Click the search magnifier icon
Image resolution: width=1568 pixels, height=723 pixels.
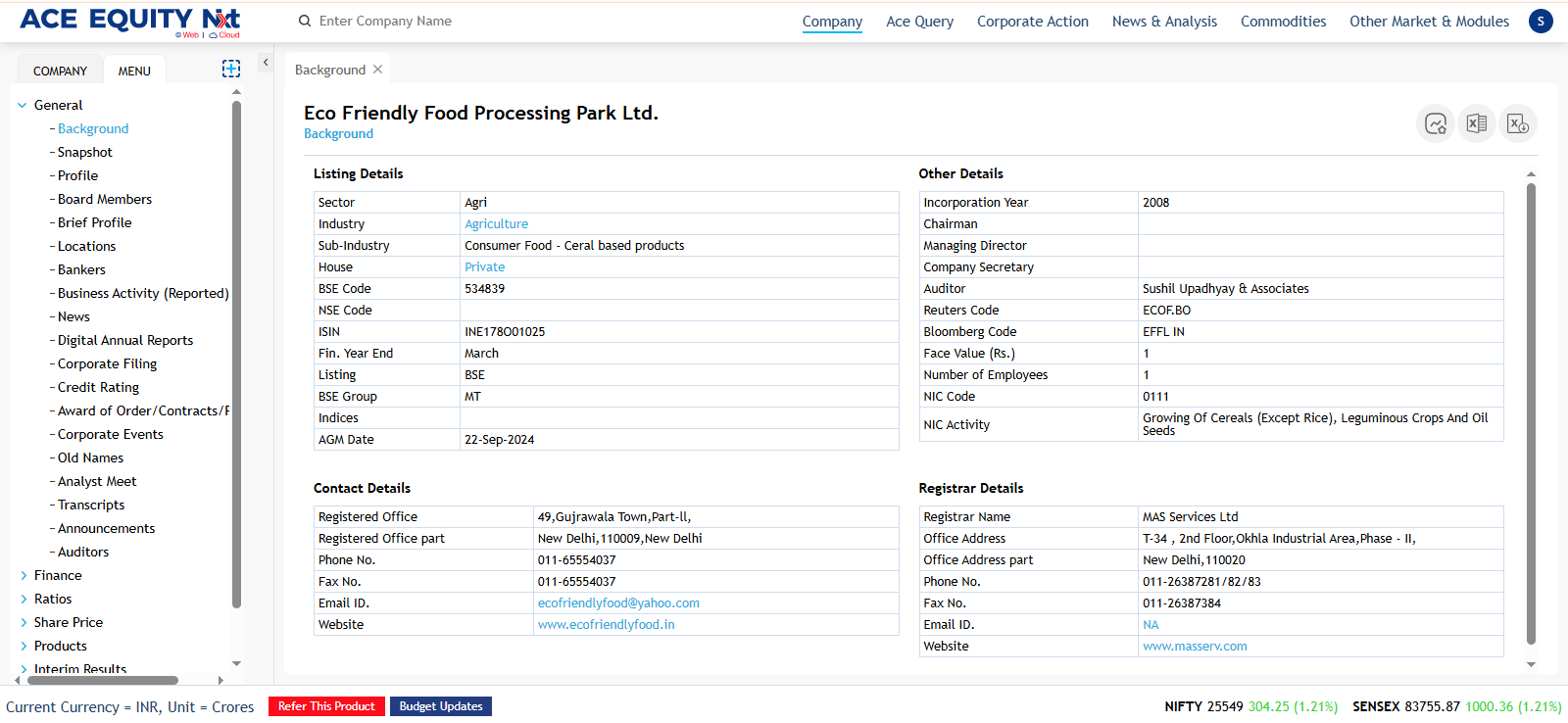(x=305, y=21)
